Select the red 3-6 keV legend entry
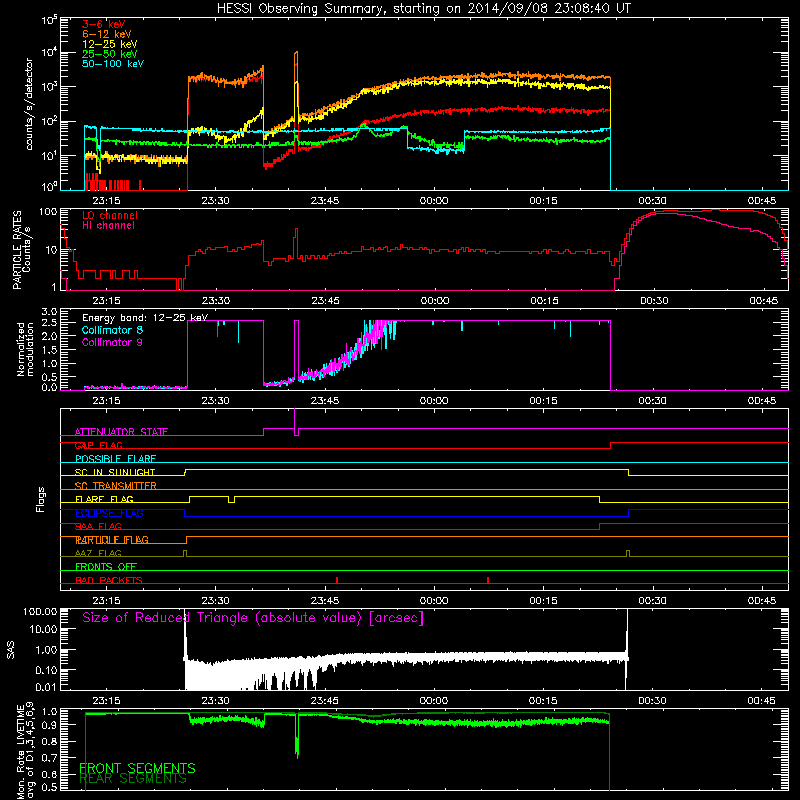800x800 pixels. tap(104, 24)
